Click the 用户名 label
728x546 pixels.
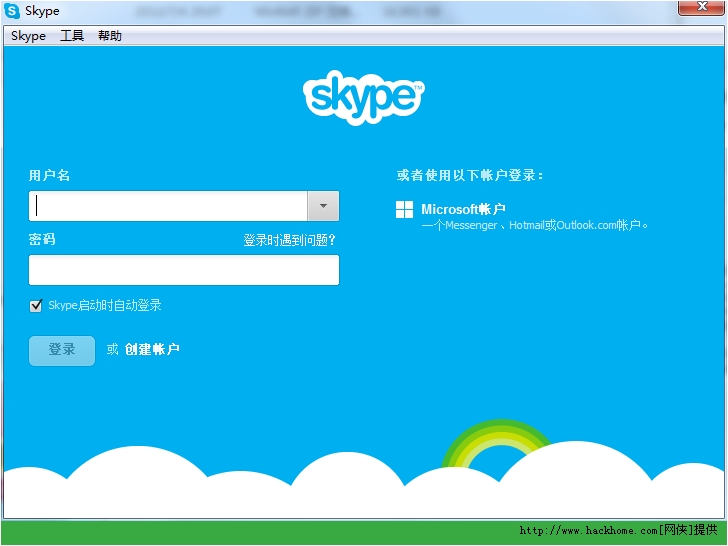pyautogui.click(x=49, y=175)
